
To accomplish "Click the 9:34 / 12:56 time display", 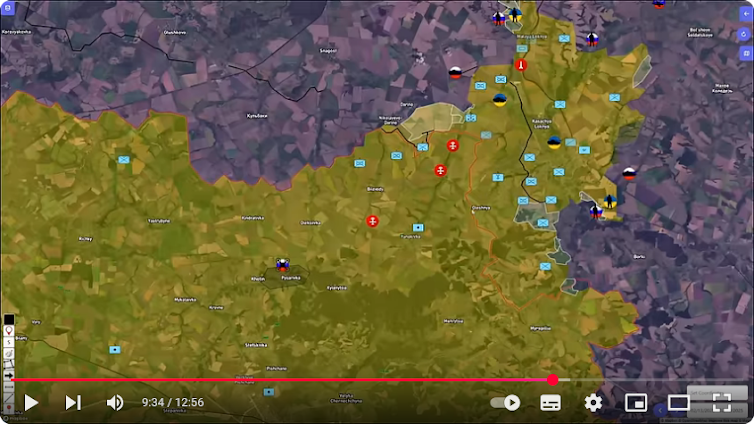I will pos(173,402).
